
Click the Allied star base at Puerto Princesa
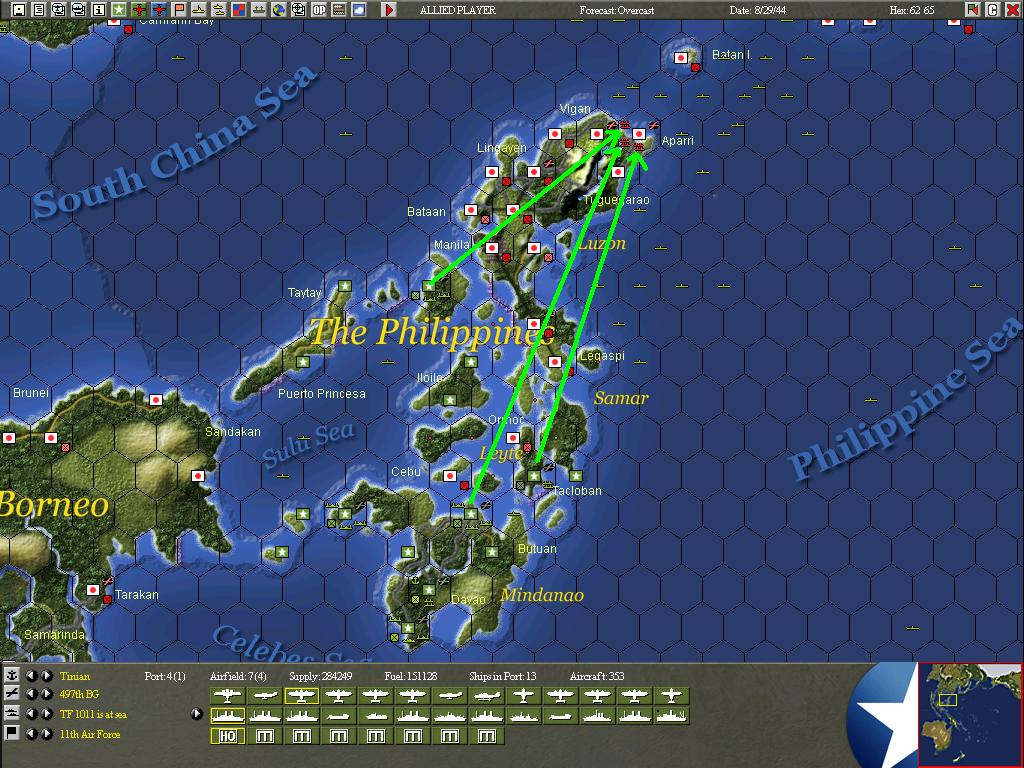[x=303, y=361]
